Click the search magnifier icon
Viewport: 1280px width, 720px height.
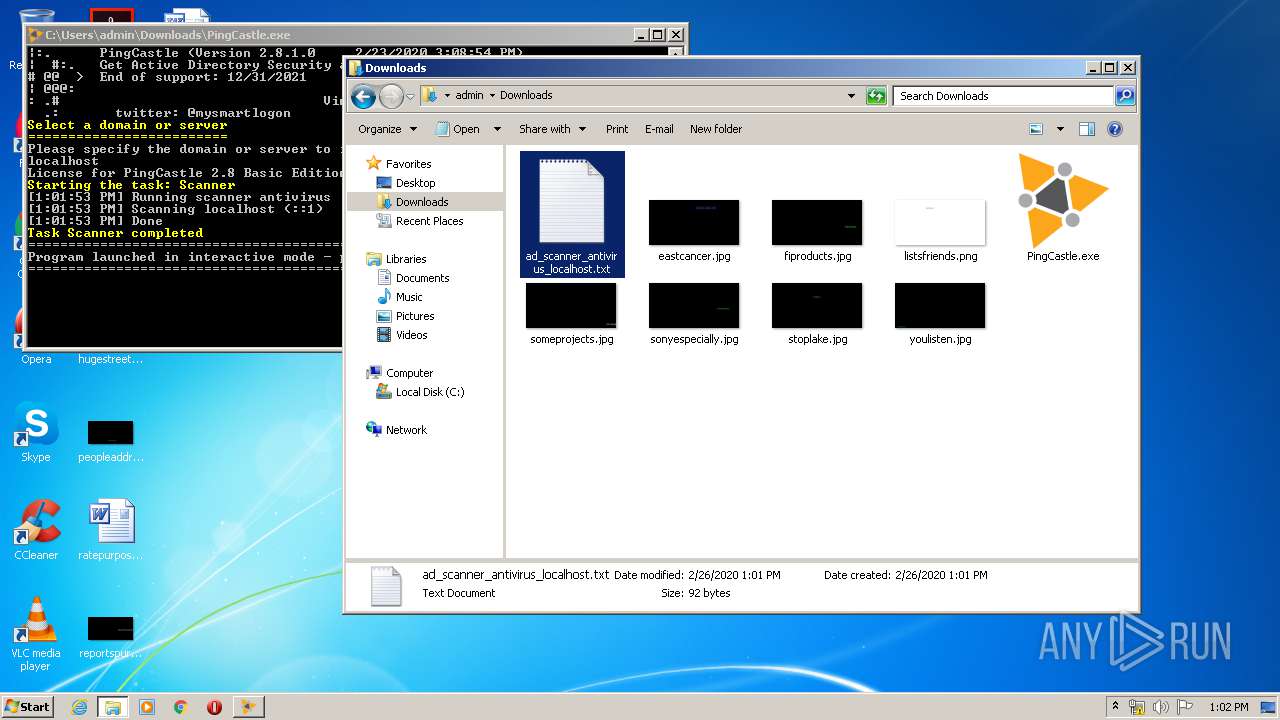(1125, 96)
